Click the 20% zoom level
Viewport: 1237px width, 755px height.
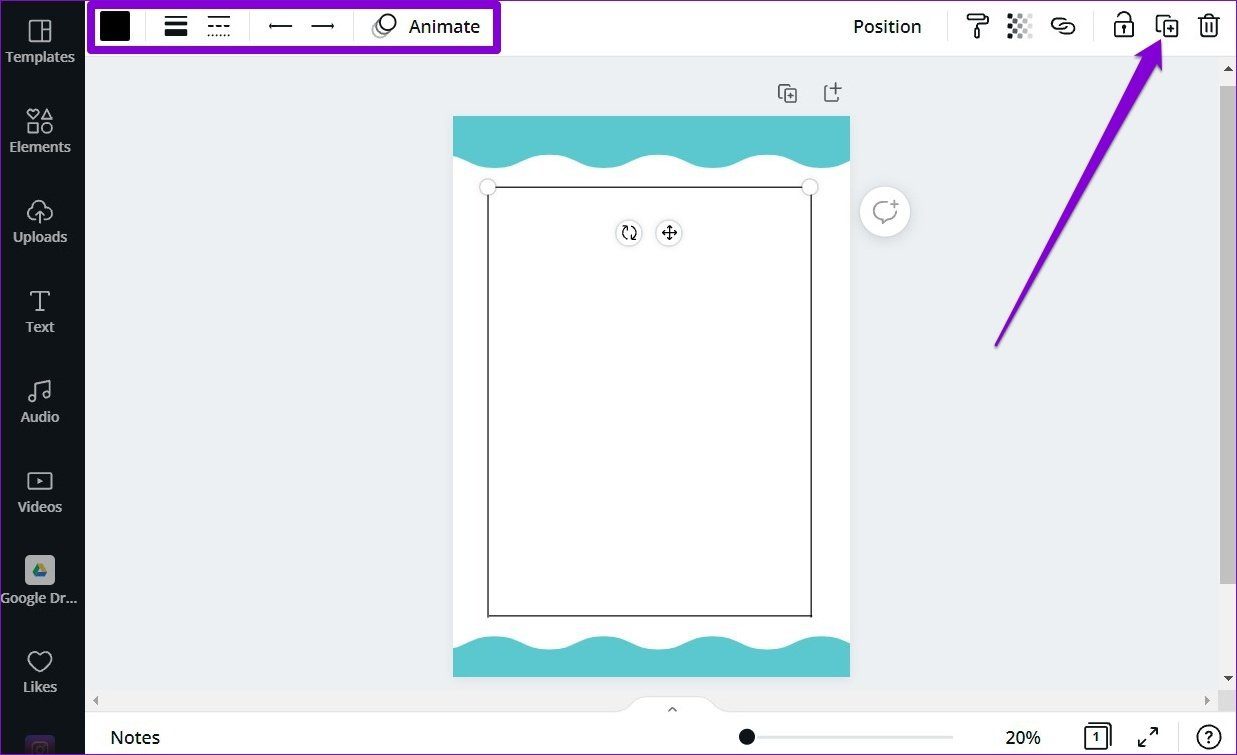pyautogui.click(x=1023, y=737)
